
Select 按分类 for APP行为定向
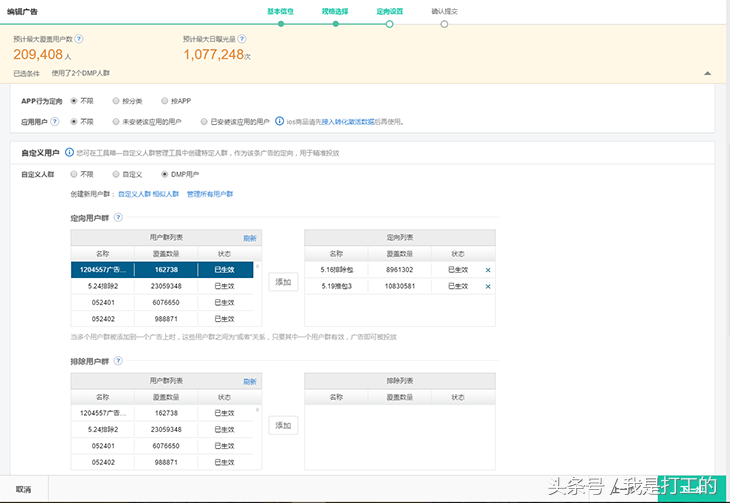(117, 101)
